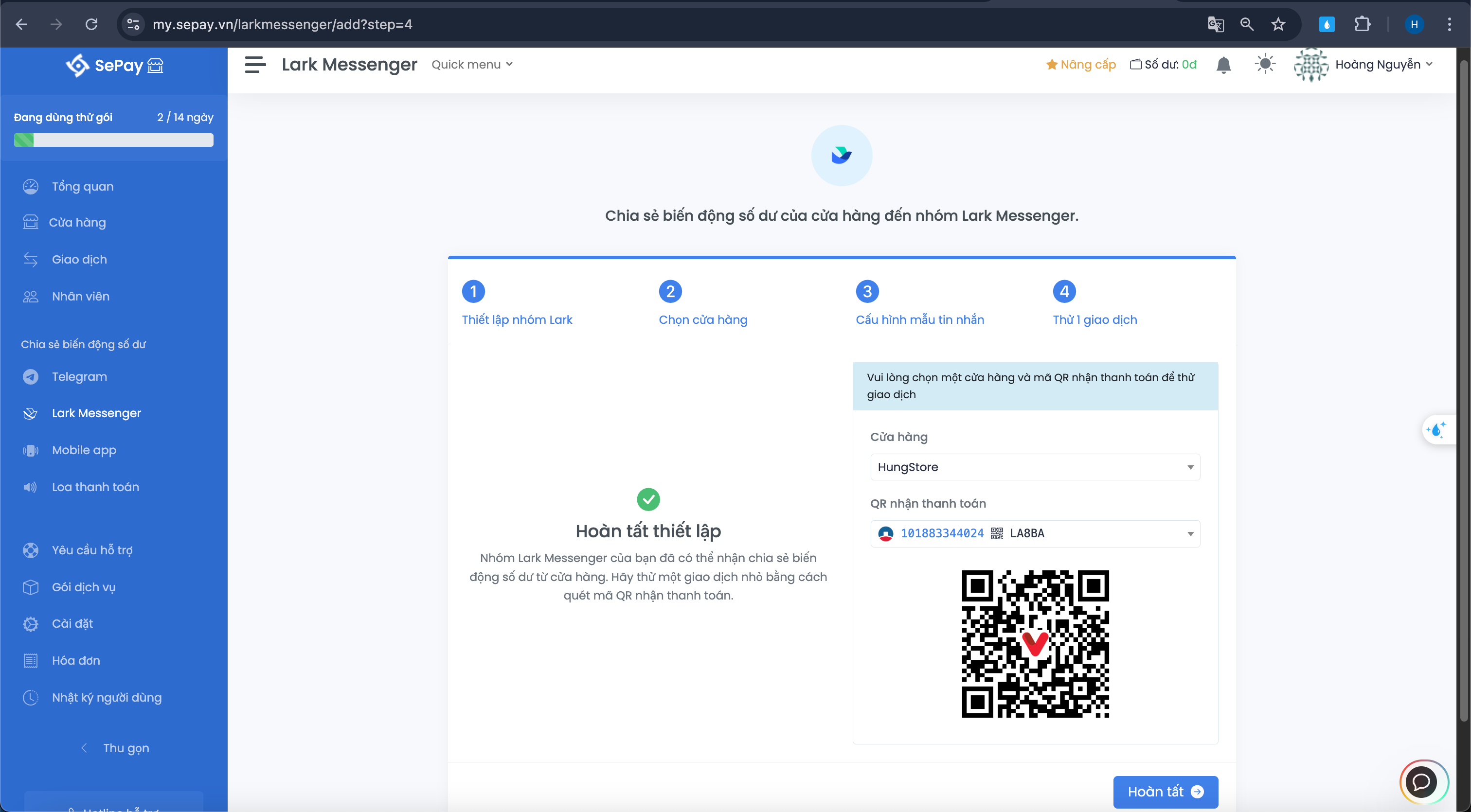Screen dimensions: 1471x812
Task: Select step 4 Thử 1 giao dịch
Action: tap(1094, 303)
